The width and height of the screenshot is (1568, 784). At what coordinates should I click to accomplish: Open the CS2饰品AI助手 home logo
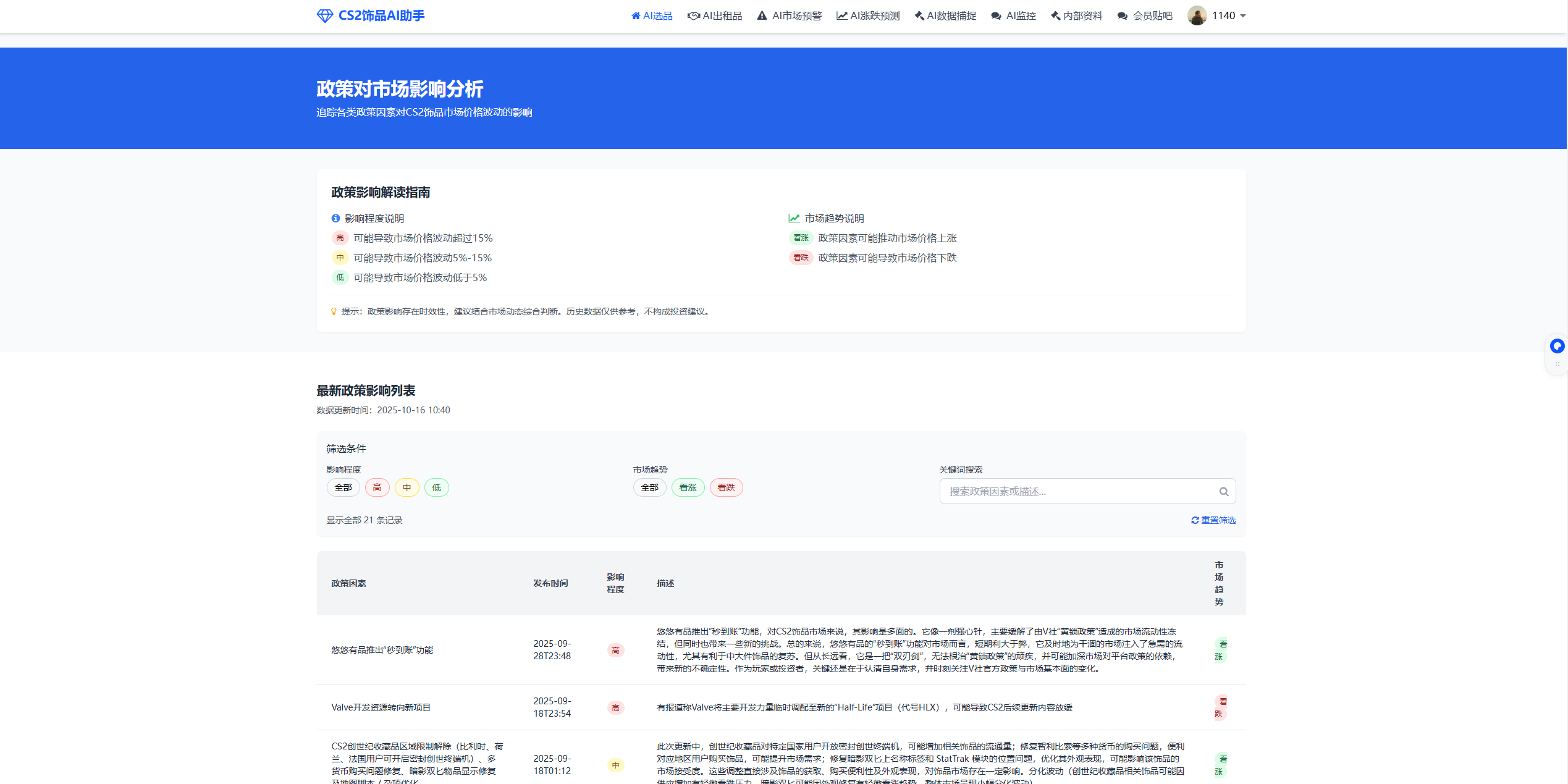(x=371, y=15)
